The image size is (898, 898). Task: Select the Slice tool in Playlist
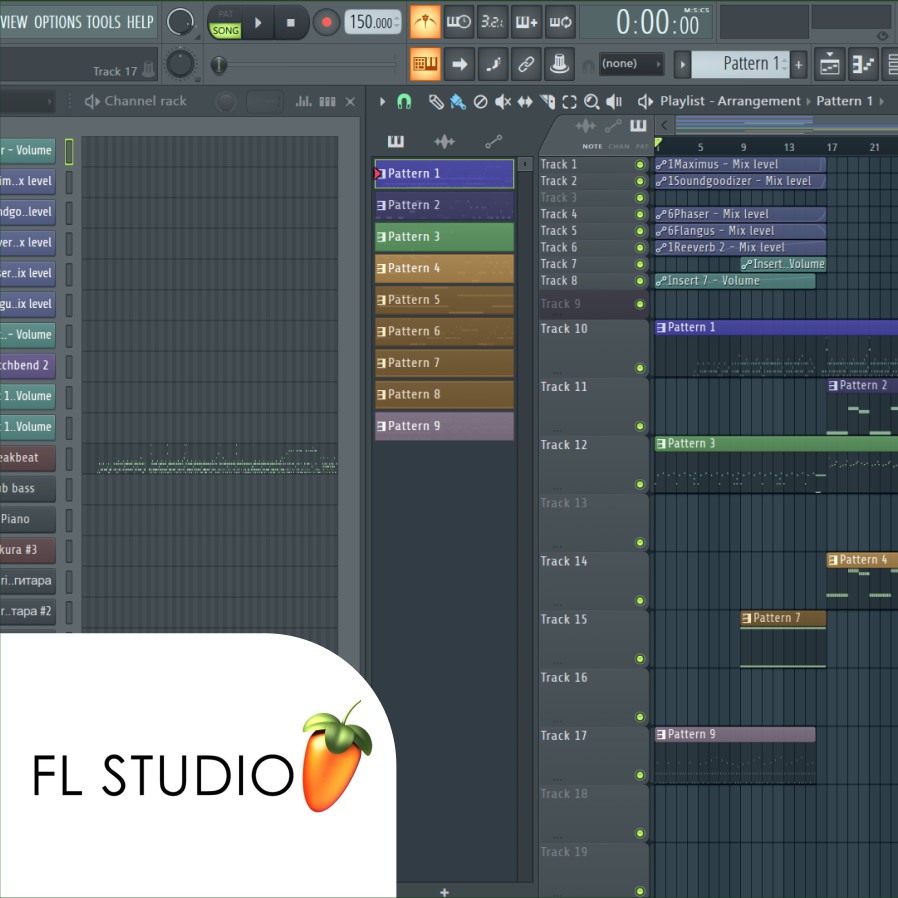pos(548,102)
